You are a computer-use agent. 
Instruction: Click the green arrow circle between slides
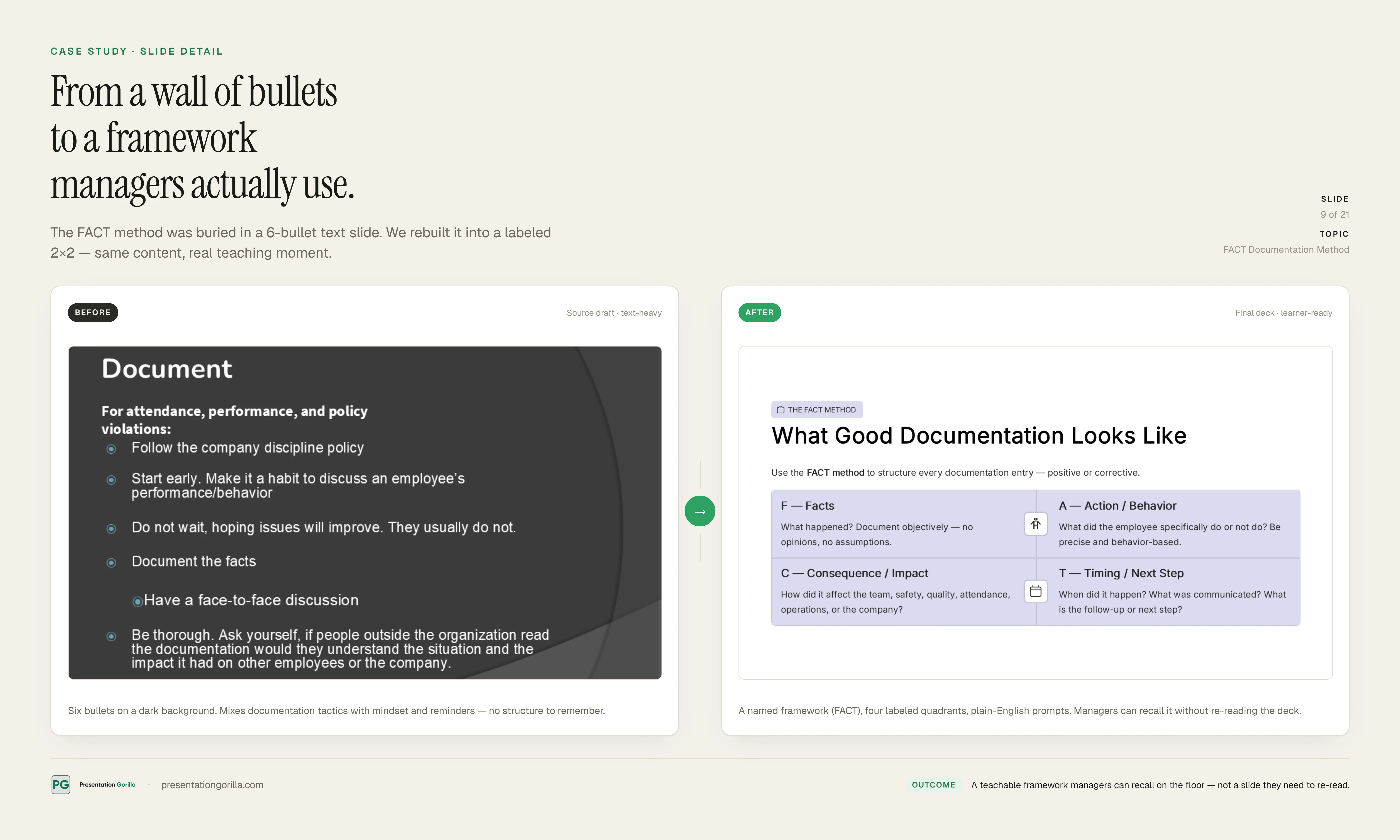click(700, 511)
